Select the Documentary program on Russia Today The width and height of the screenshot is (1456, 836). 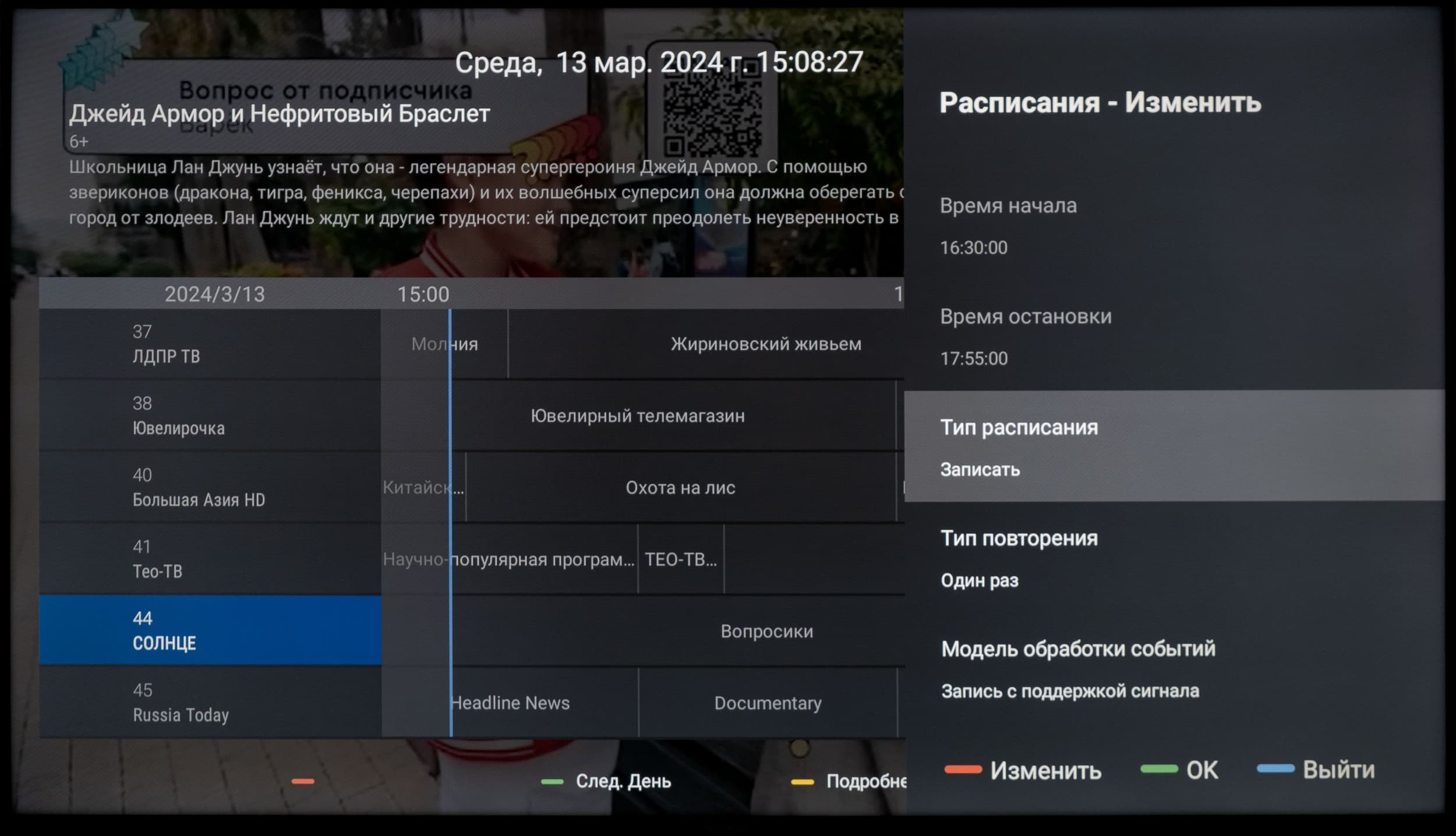(768, 703)
